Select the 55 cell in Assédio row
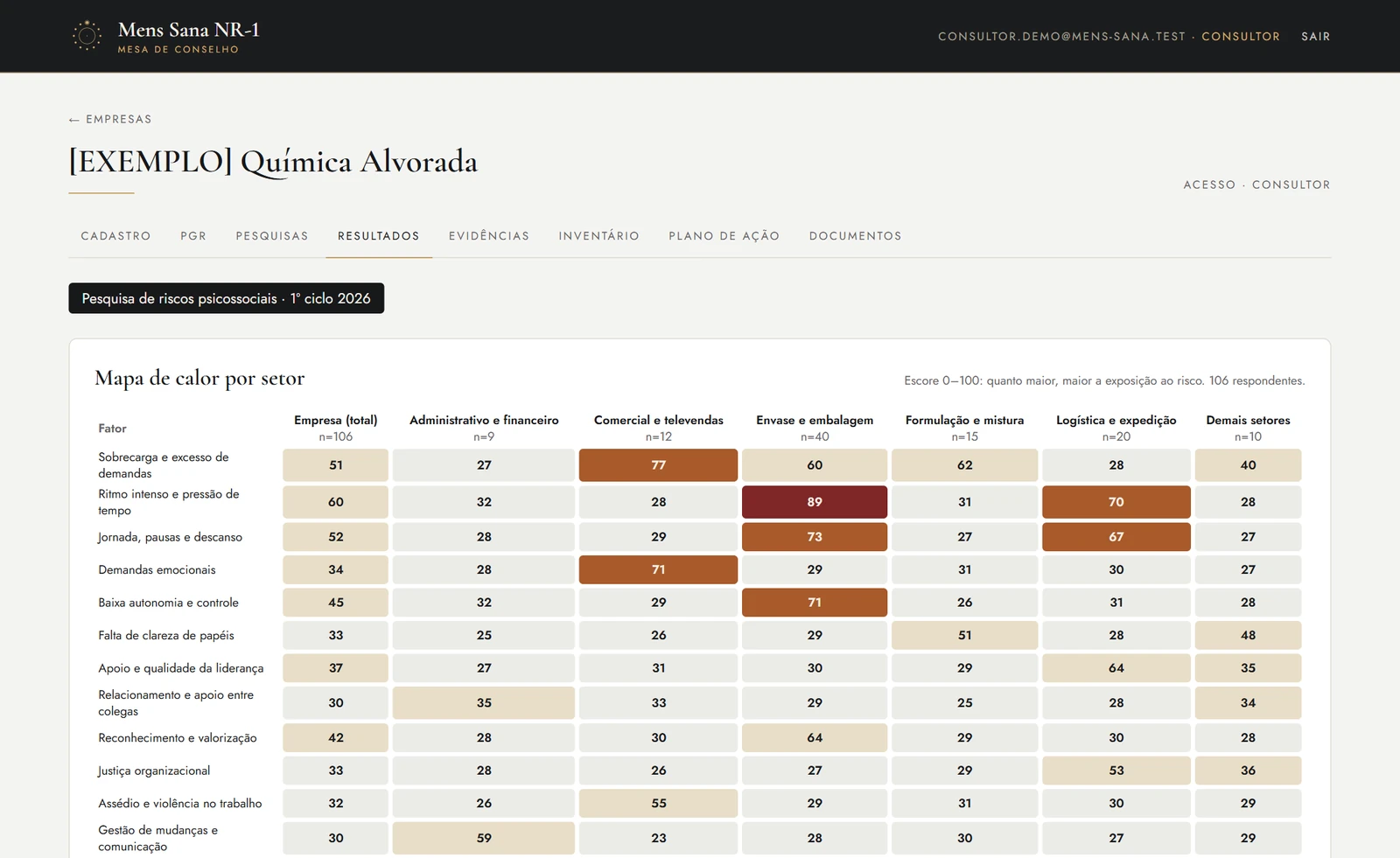1400x858 pixels. click(658, 803)
